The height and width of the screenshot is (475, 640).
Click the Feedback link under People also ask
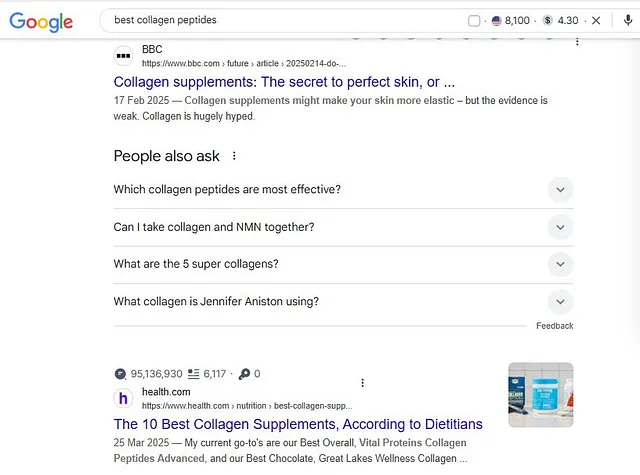click(x=555, y=326)
